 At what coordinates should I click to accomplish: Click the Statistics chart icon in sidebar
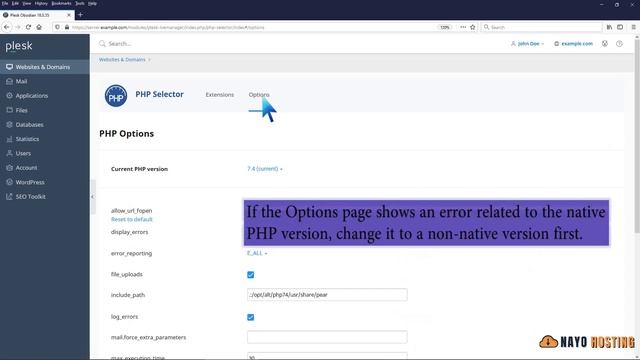9,139
